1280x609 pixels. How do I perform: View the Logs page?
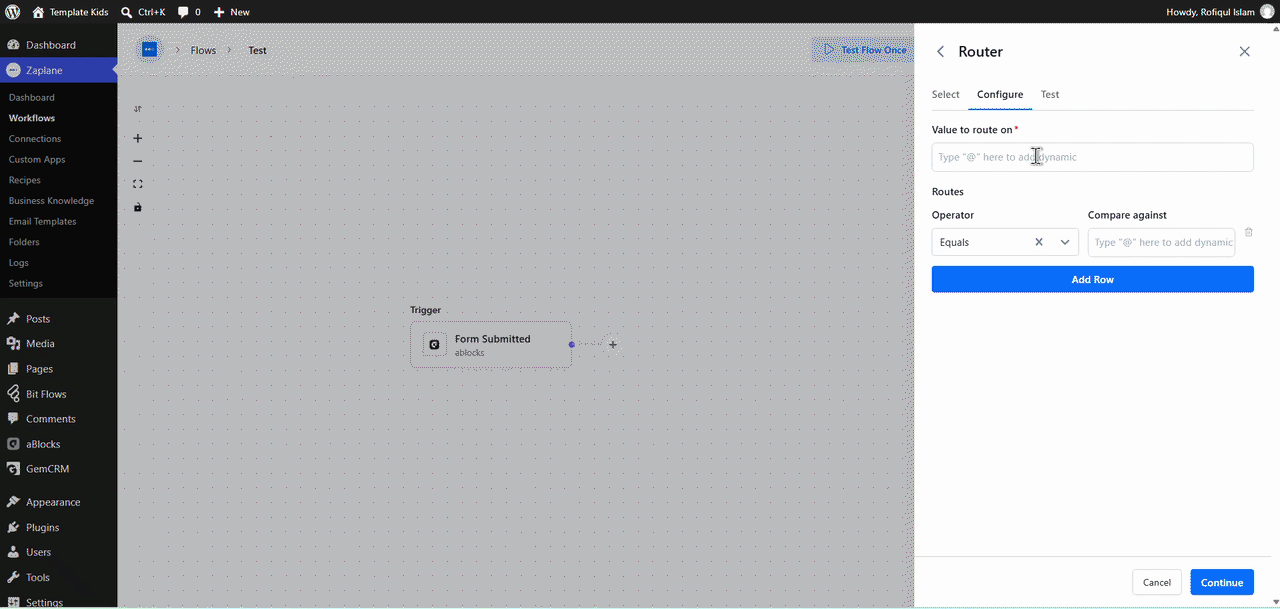coord(19,263)
